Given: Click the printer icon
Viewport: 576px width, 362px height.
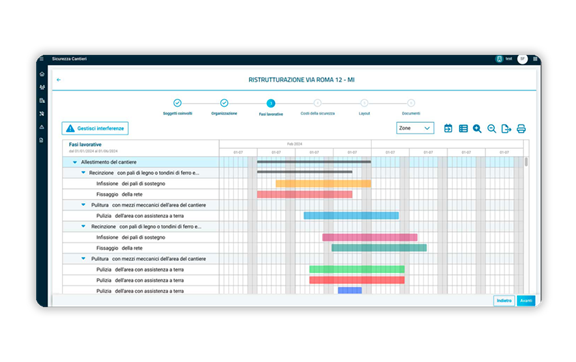Looking at the screenshot, I should pos(521,128).
